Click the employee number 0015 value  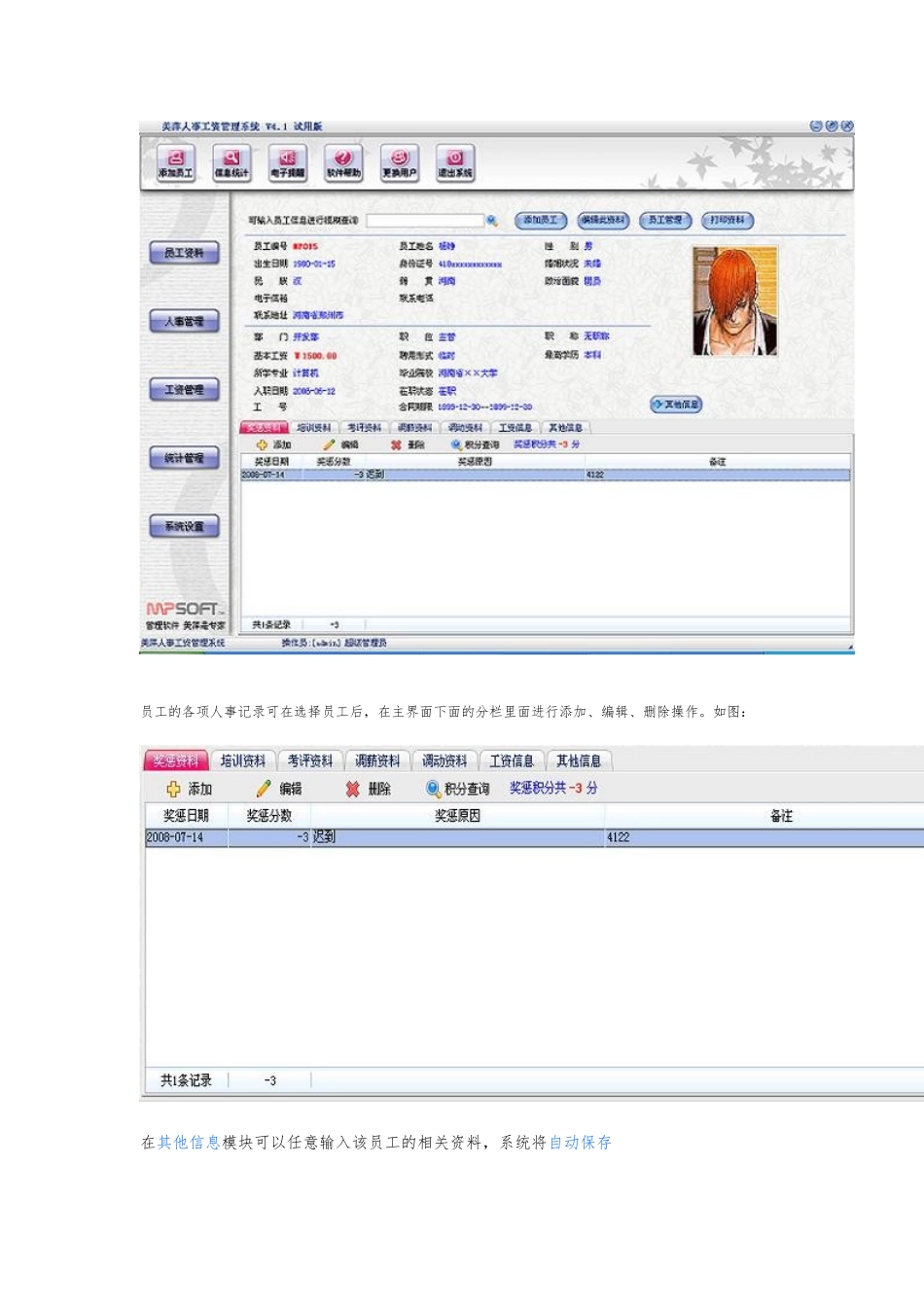point(305,247)
